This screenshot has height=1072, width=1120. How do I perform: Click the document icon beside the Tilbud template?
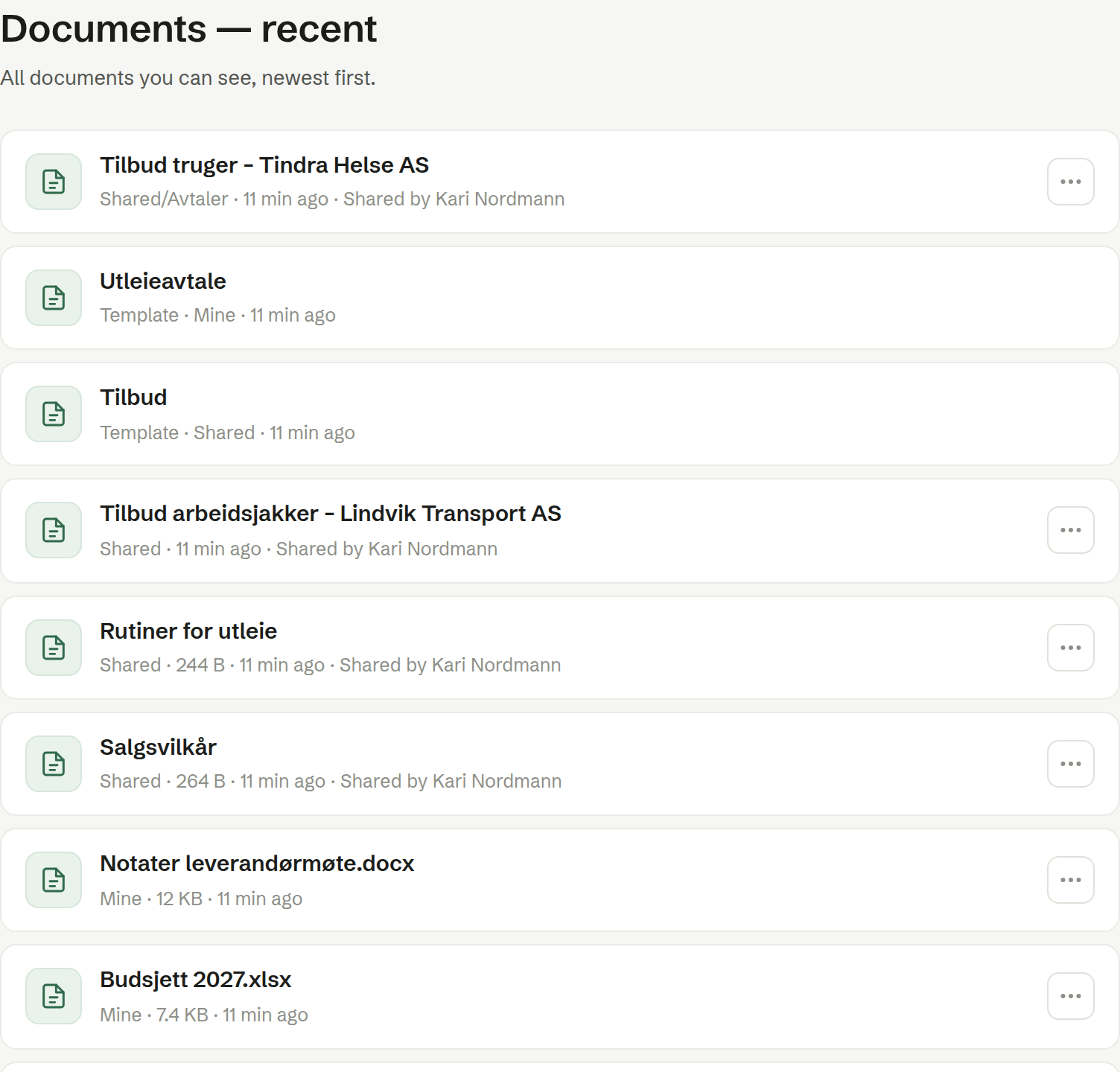[x=54, y=414]
